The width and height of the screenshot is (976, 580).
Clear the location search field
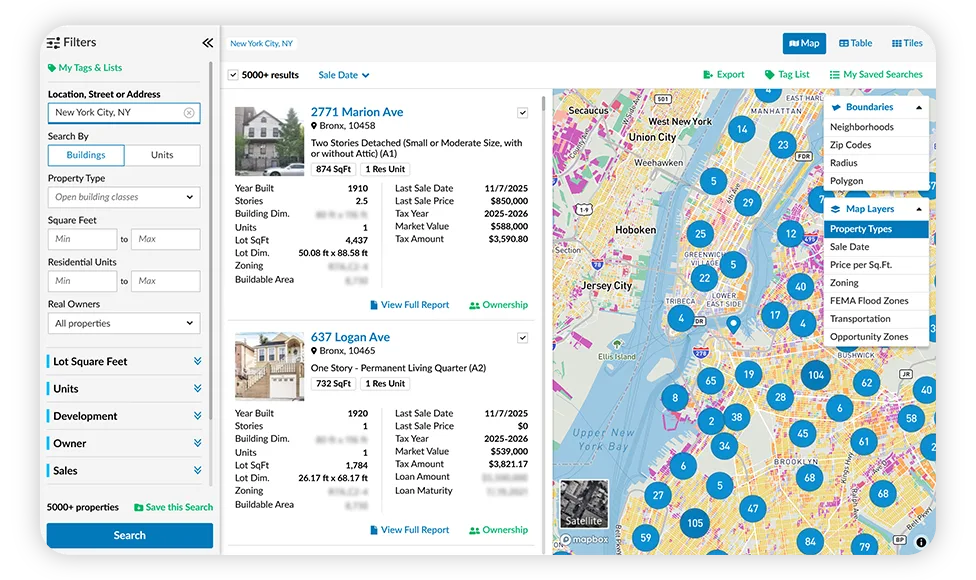click(189, 113)
